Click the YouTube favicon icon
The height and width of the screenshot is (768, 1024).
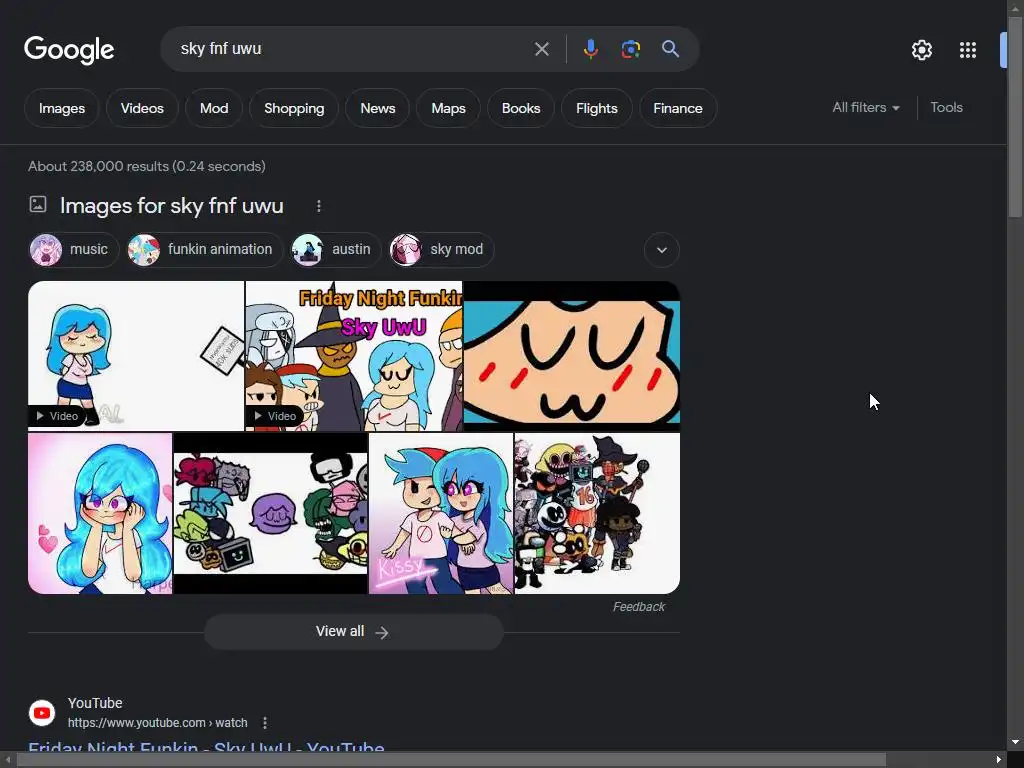pos(42,712)
